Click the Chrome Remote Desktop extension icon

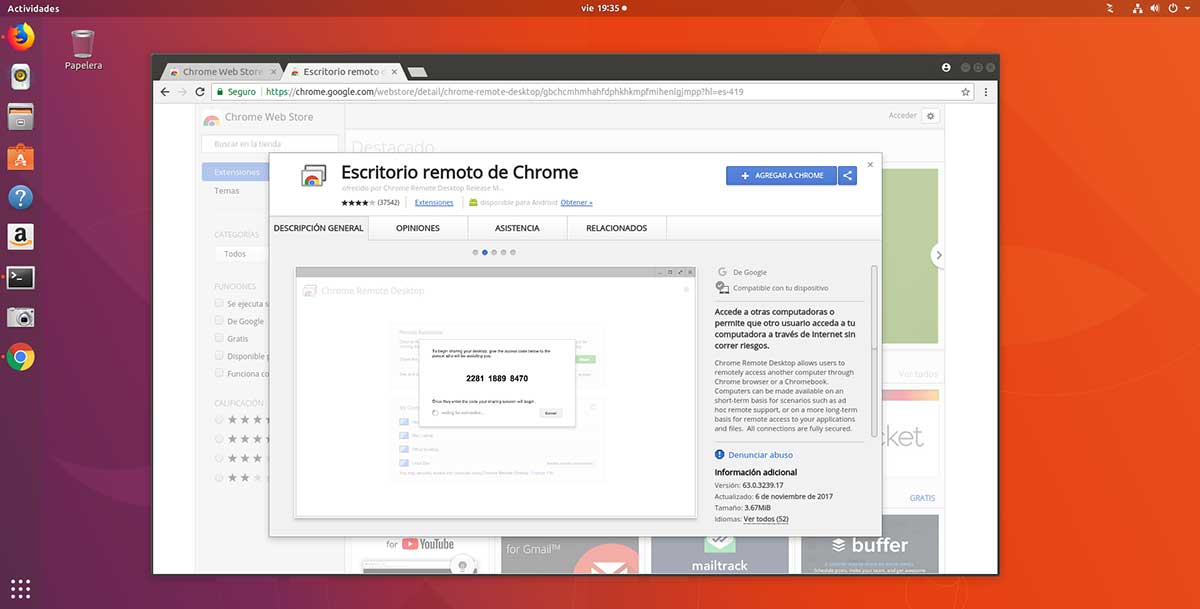(314, 175)
